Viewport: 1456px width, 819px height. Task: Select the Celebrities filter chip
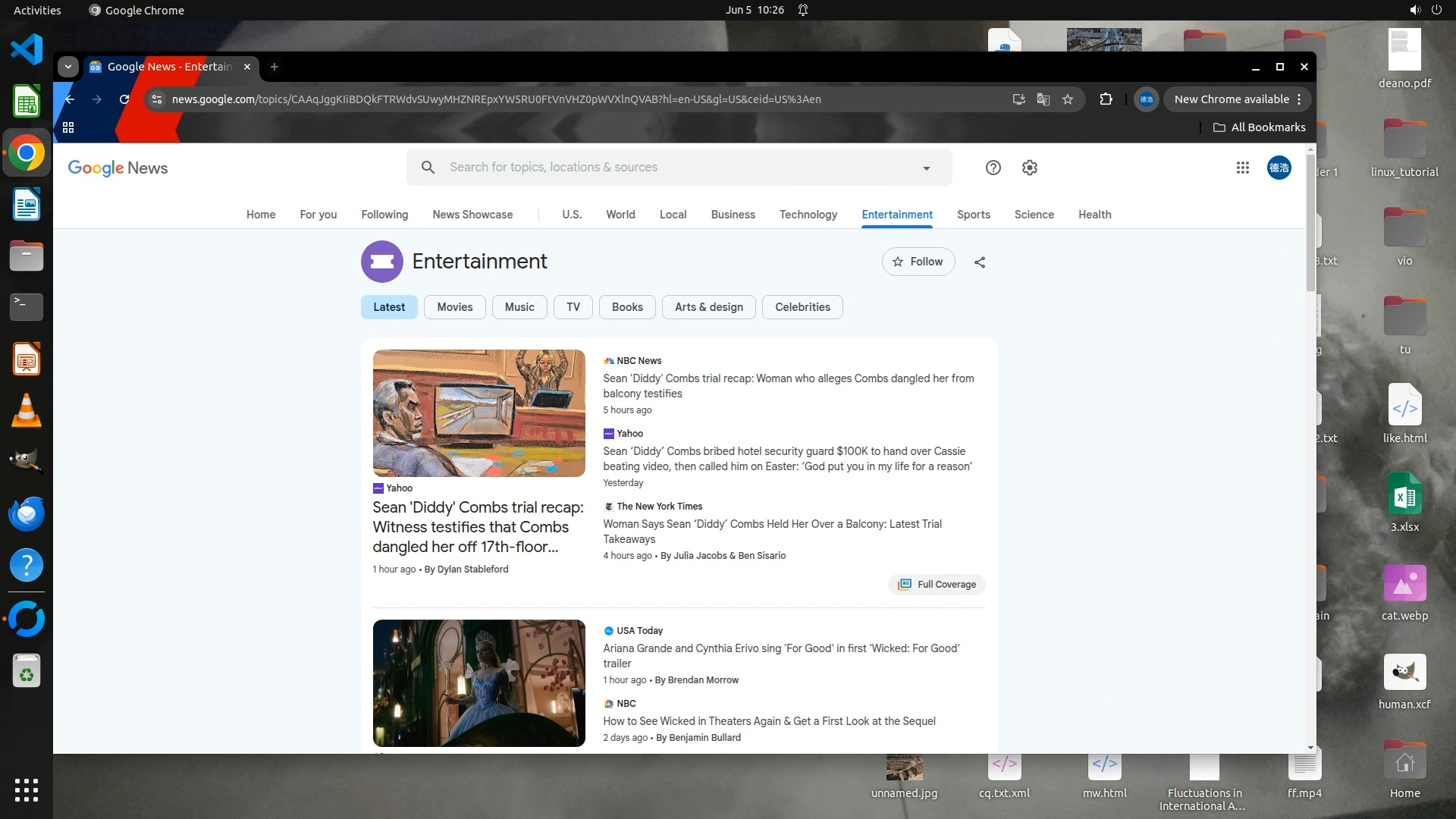point(802,307)
